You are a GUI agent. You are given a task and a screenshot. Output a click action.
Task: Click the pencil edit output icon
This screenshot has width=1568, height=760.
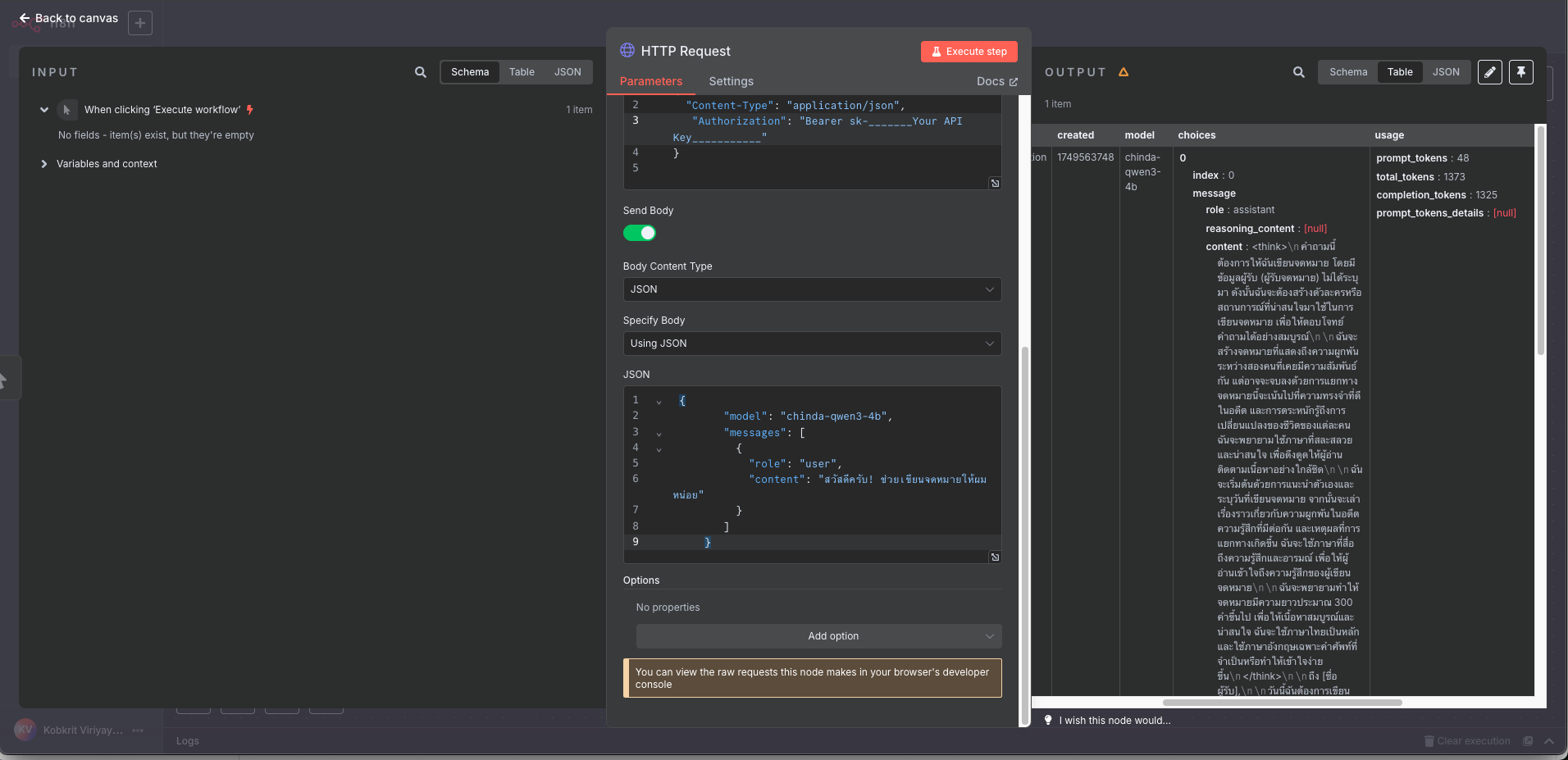click(x=1490, y=72)
